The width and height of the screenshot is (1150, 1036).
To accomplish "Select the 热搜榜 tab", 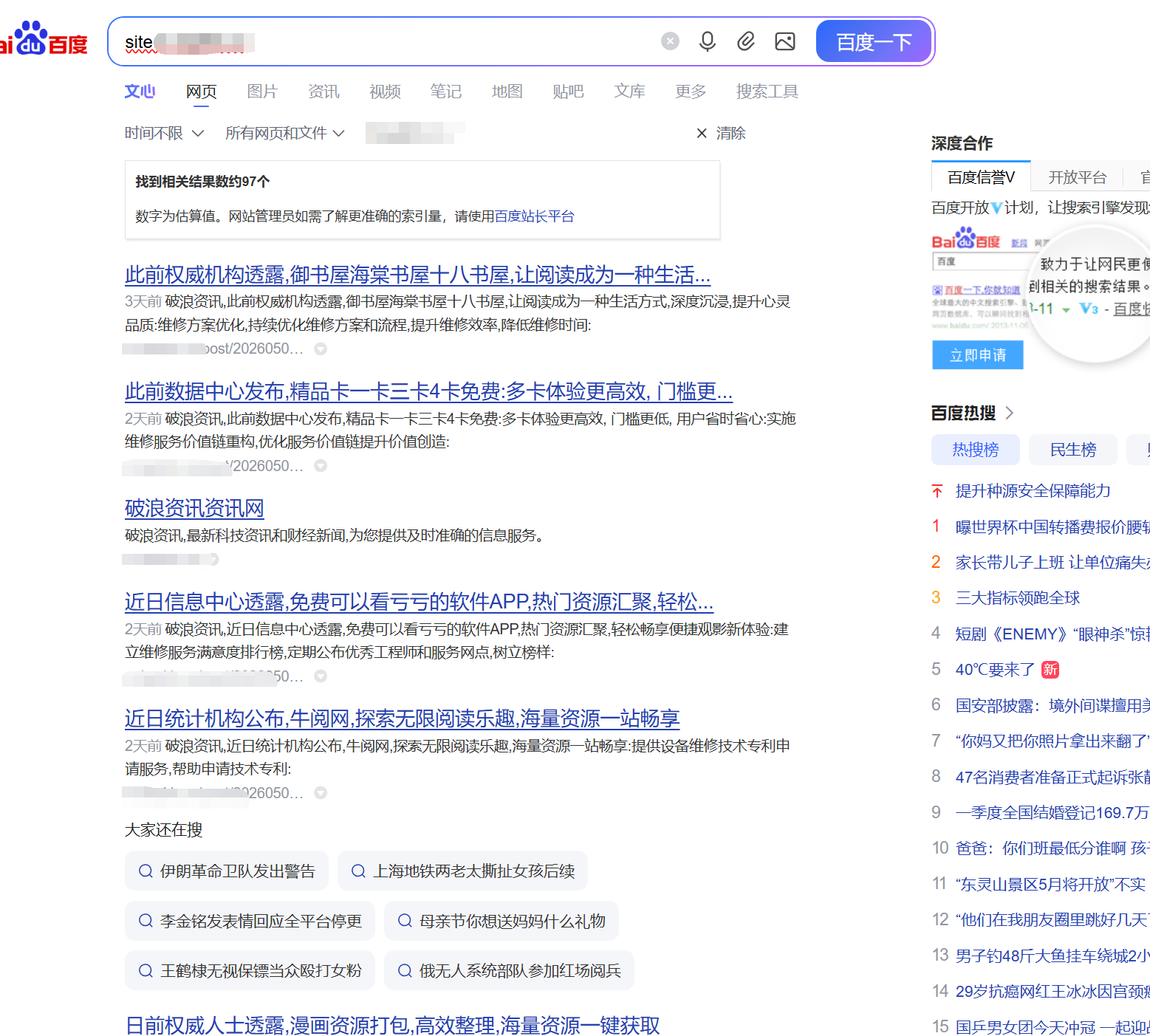I will [976, 450].
